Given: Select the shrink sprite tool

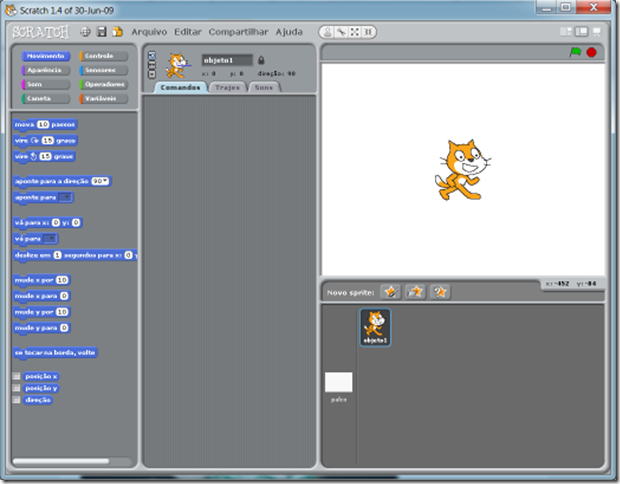Looking at the screenshot, I should (367, 32).
